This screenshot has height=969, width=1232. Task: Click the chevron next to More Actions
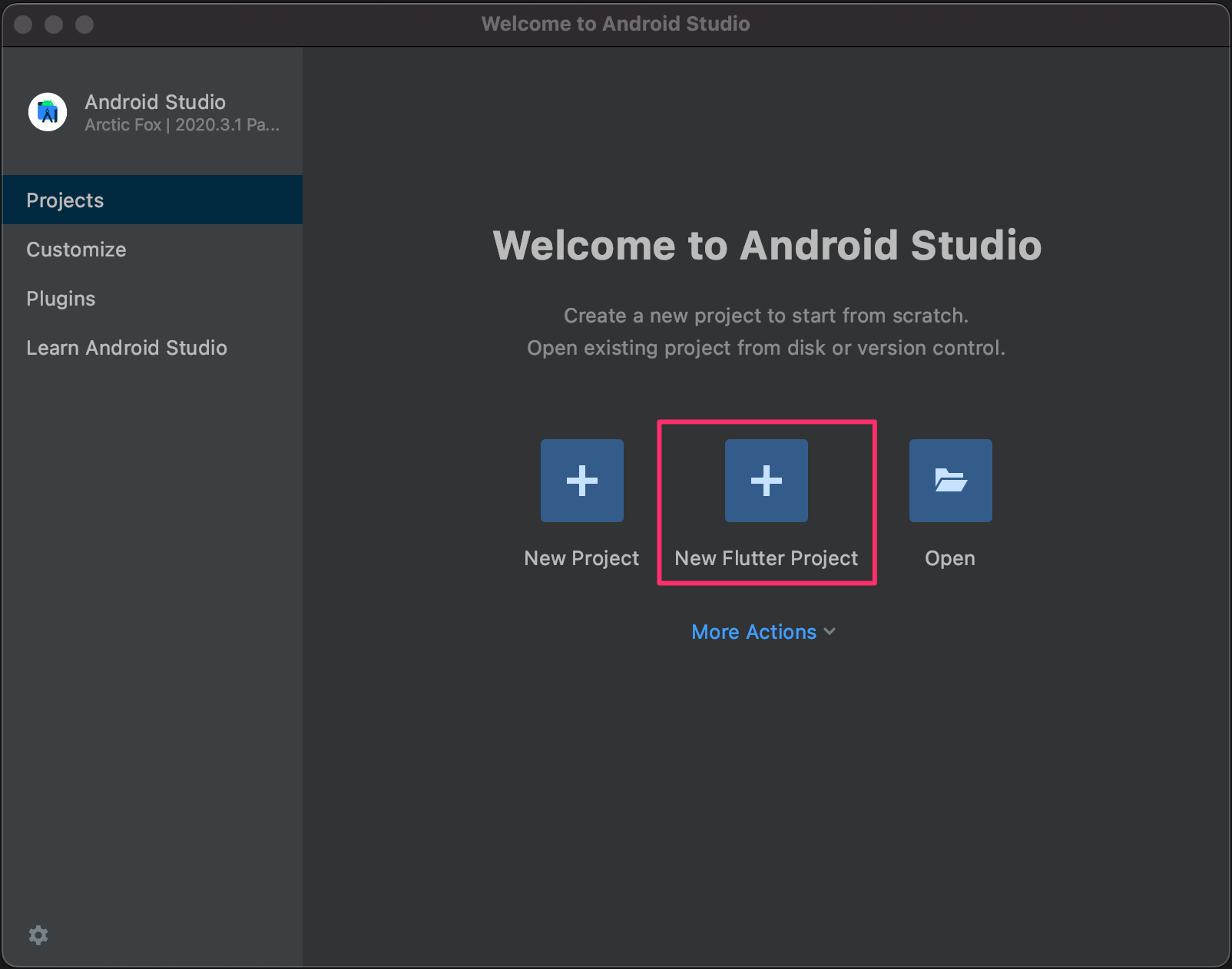830,632
